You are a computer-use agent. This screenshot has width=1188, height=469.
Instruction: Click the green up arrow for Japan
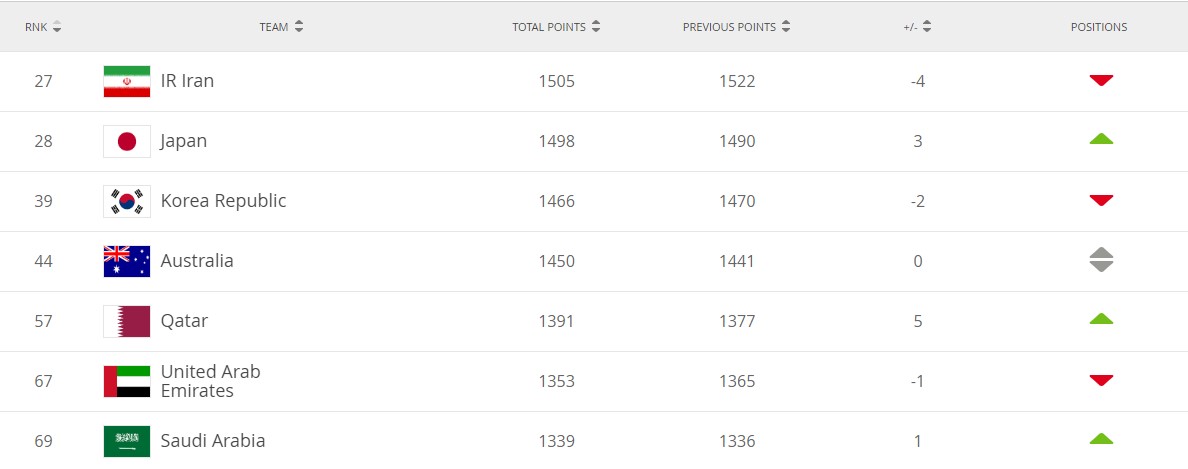tap(1101, 139)
